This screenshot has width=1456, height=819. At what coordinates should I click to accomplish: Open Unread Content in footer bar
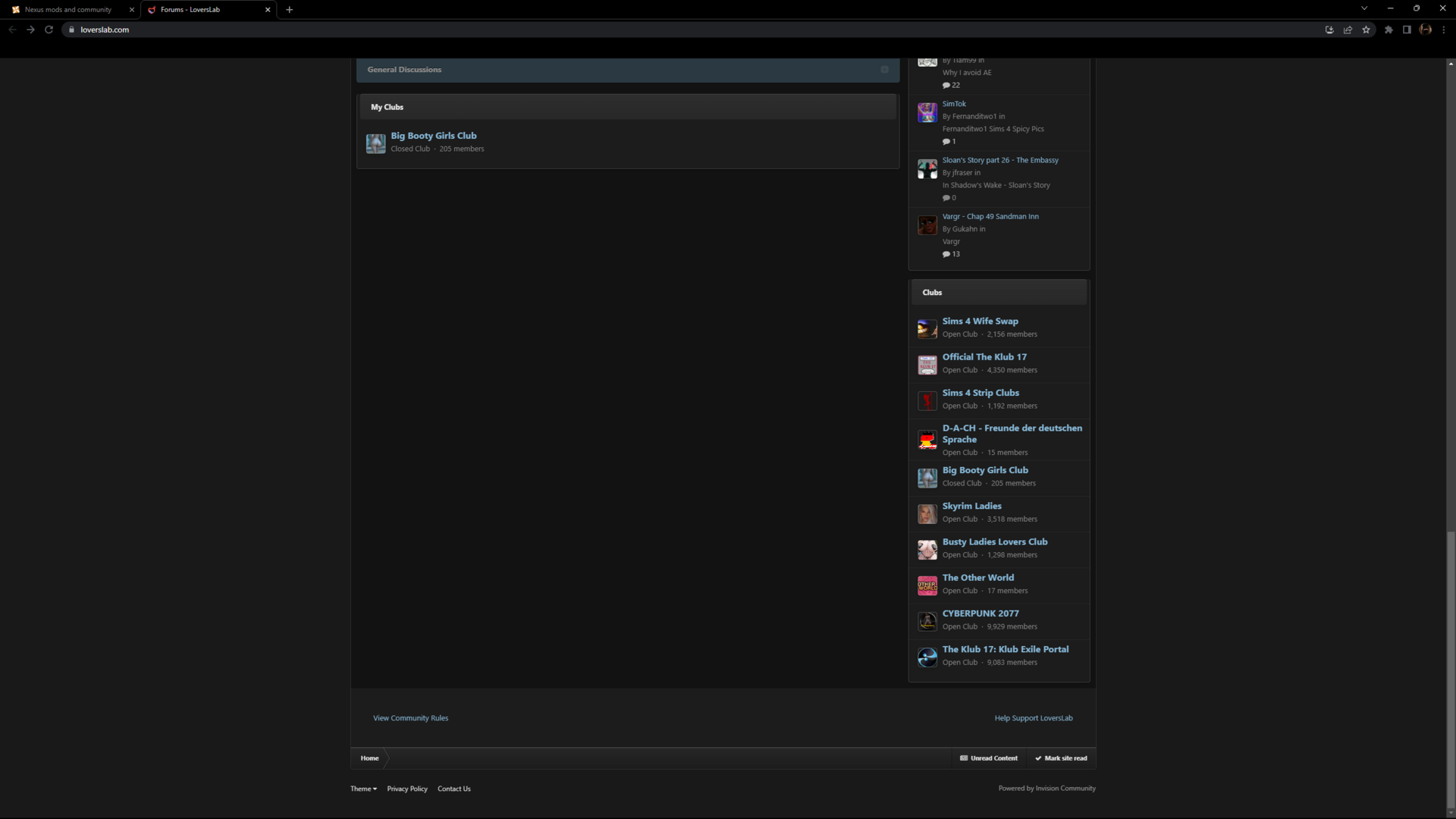(x=989, y=758)
